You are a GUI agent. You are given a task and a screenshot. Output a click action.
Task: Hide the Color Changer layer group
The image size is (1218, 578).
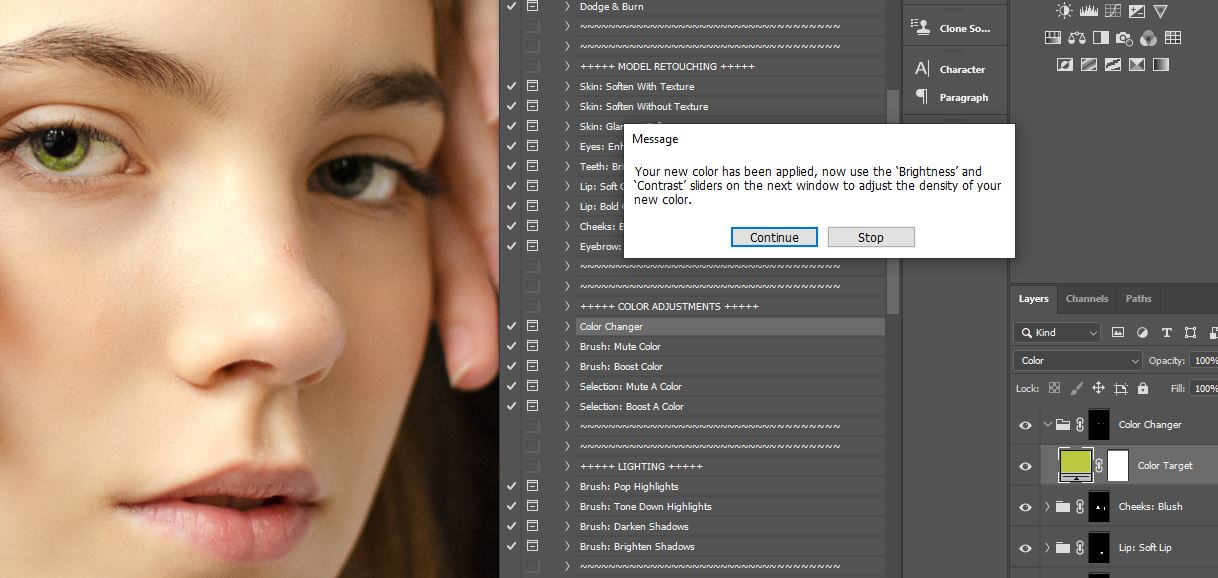[x=1025, y=425]
